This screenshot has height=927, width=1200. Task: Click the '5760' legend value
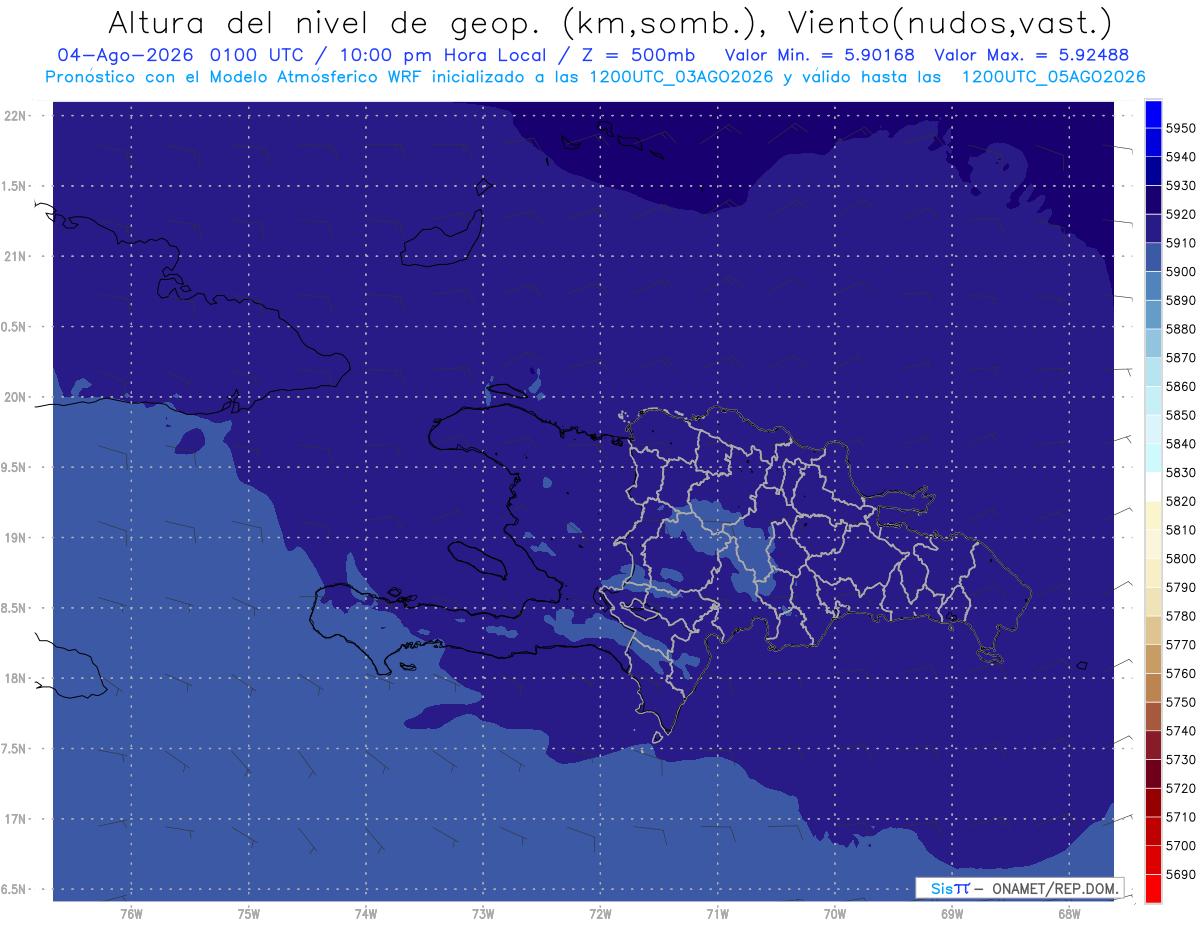1181,674
